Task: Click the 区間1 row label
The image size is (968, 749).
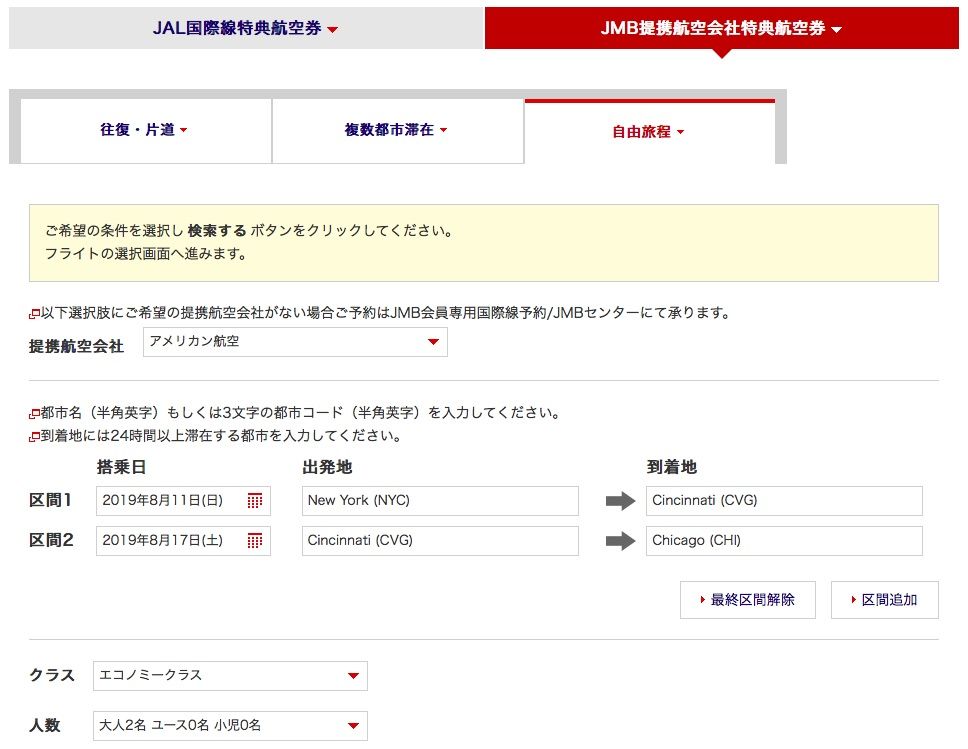Action: [x=51, y=500]
